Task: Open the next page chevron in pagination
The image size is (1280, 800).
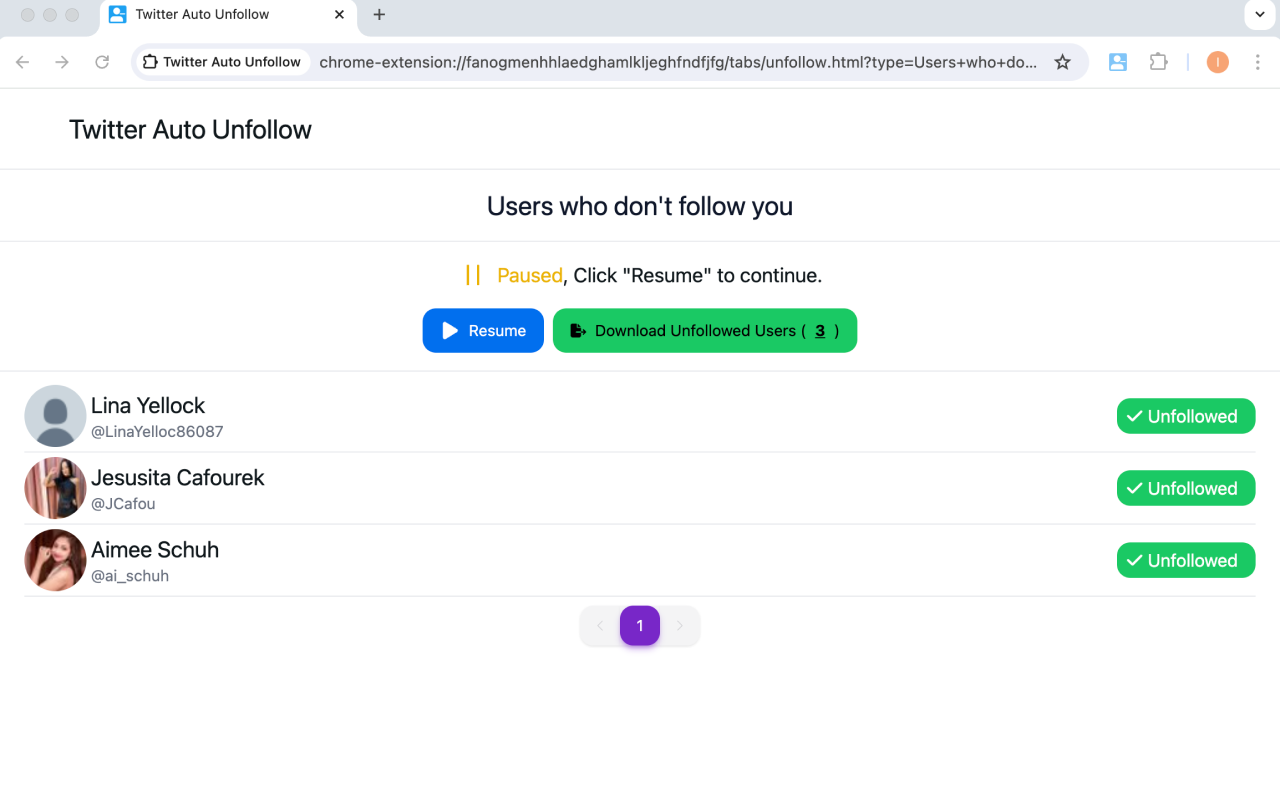Action: pyautogui.click(x=680, y=625)
